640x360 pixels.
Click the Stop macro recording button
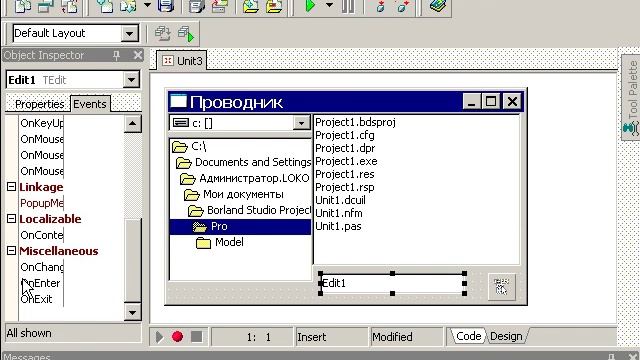196,337
